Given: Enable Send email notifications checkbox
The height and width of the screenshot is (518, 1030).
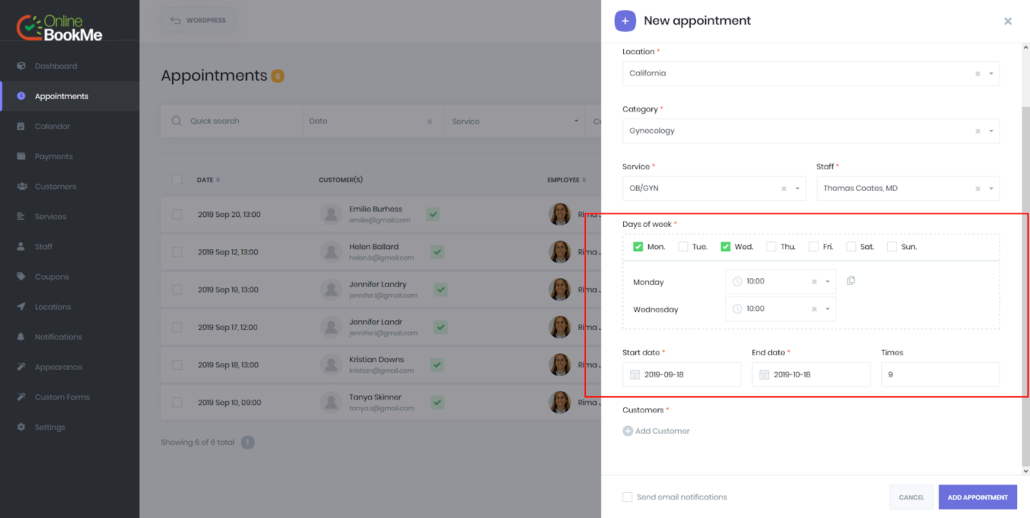Looking at the screenshot, I should (x=627, y=497).
